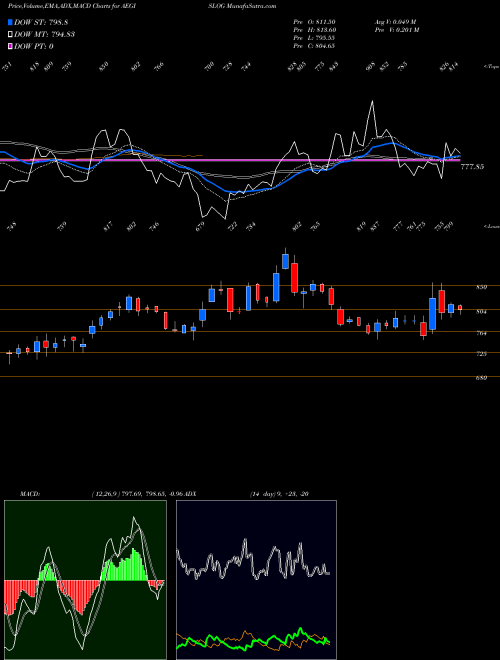Click the 689 price axis label

(x=481, y=378)
